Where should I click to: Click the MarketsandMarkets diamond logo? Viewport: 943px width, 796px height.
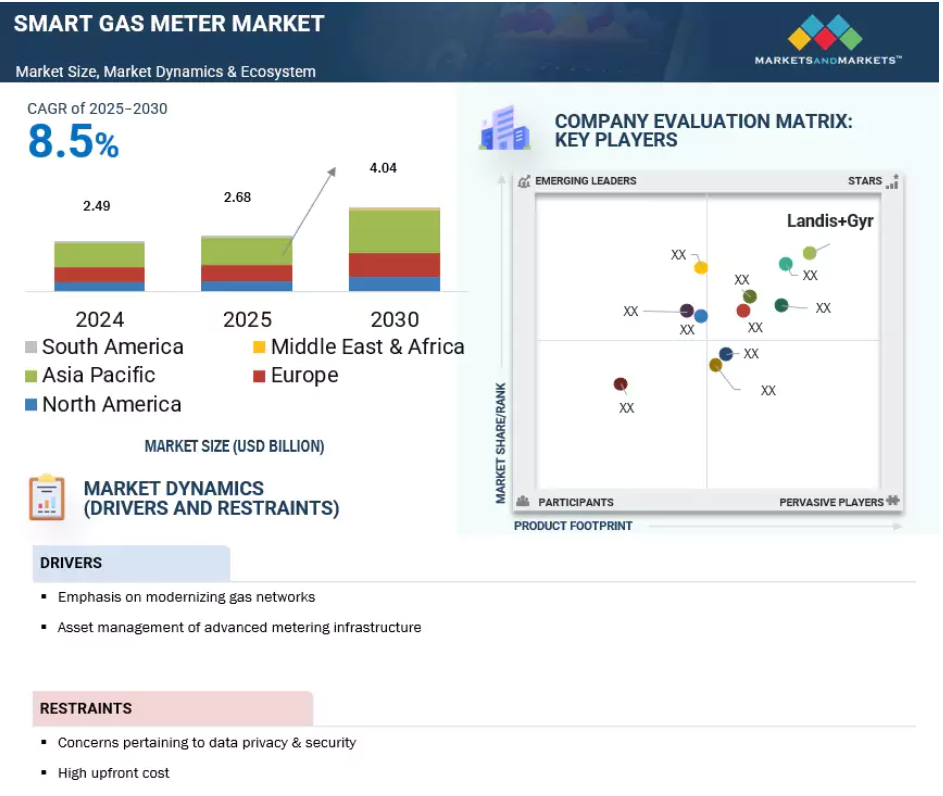[x=825, y=32]
